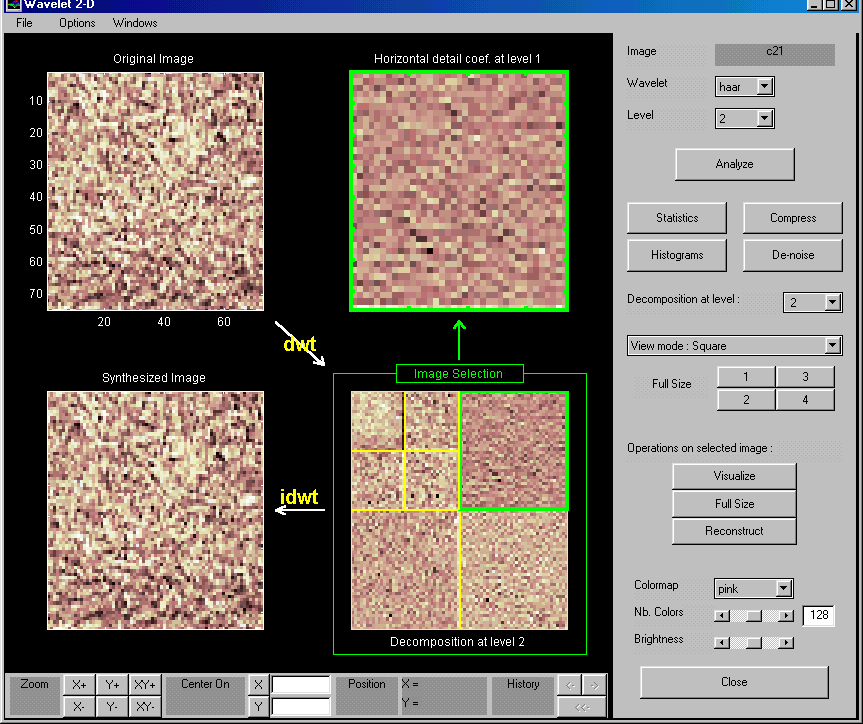The width and height of the screenshot is (863, 724).
Task: Click the XY- zoom button
Action: [145, 706]
